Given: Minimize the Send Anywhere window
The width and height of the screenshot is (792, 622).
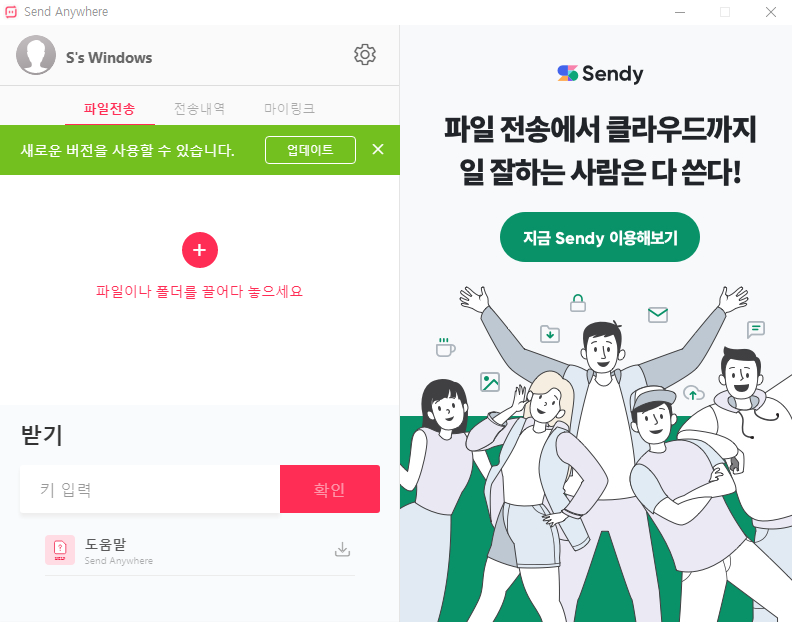Looking at the screenshot, I should [680, 12].
